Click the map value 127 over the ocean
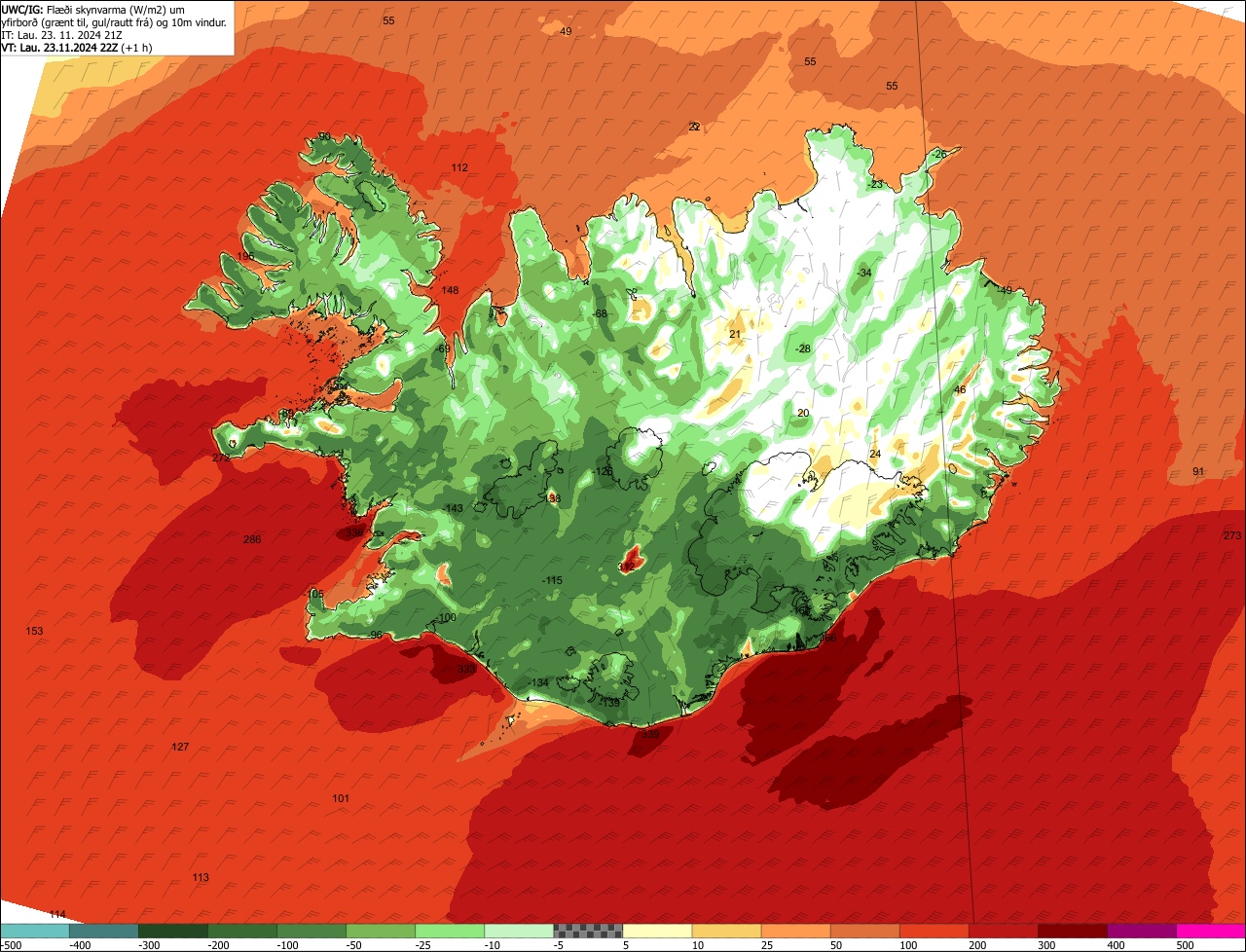1246x952 pixels. pos(180,747)
